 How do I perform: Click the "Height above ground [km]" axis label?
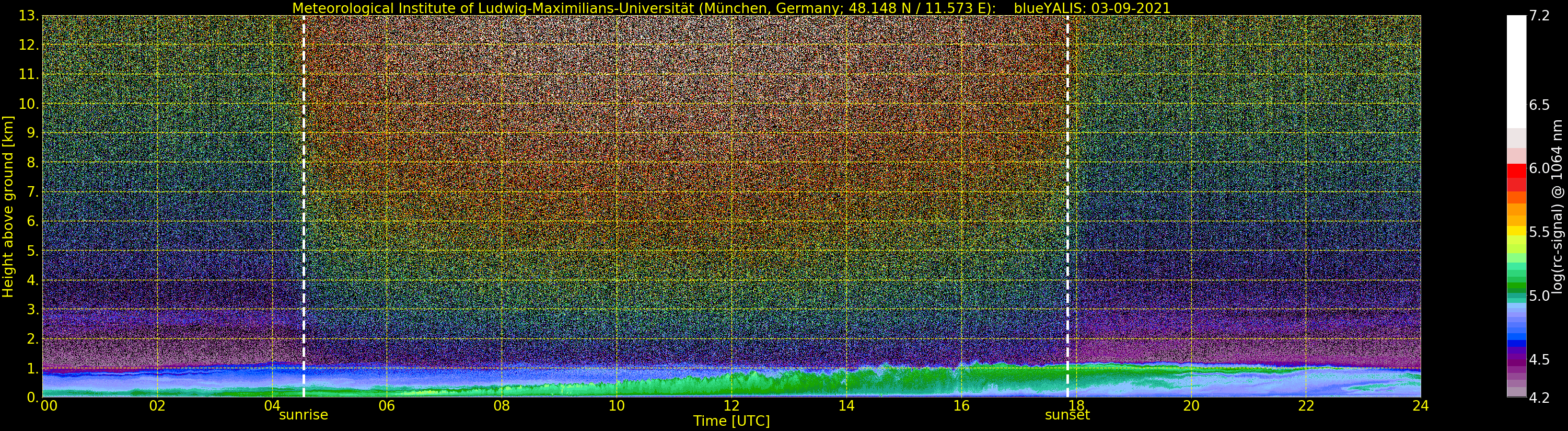click(8, 207)
